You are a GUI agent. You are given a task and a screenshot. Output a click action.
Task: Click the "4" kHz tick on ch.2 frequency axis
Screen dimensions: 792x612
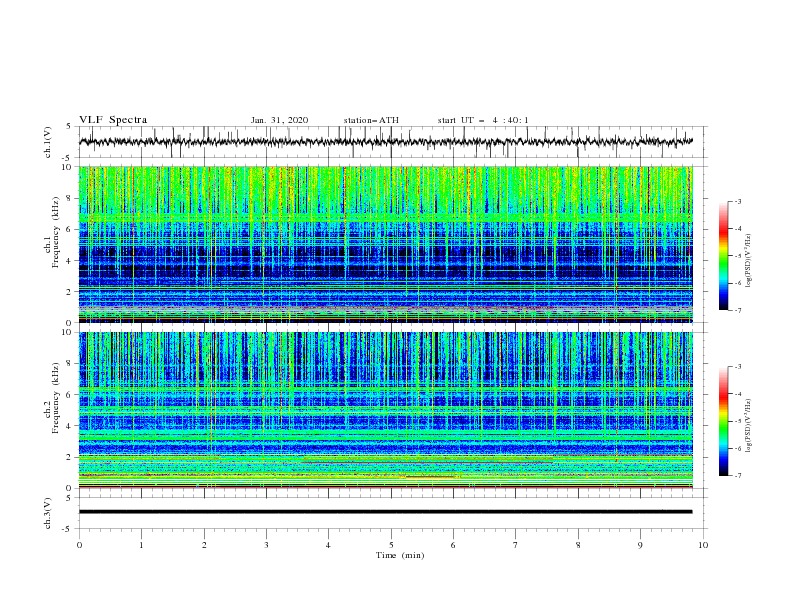pyautogui.click(x=70, y=426)
